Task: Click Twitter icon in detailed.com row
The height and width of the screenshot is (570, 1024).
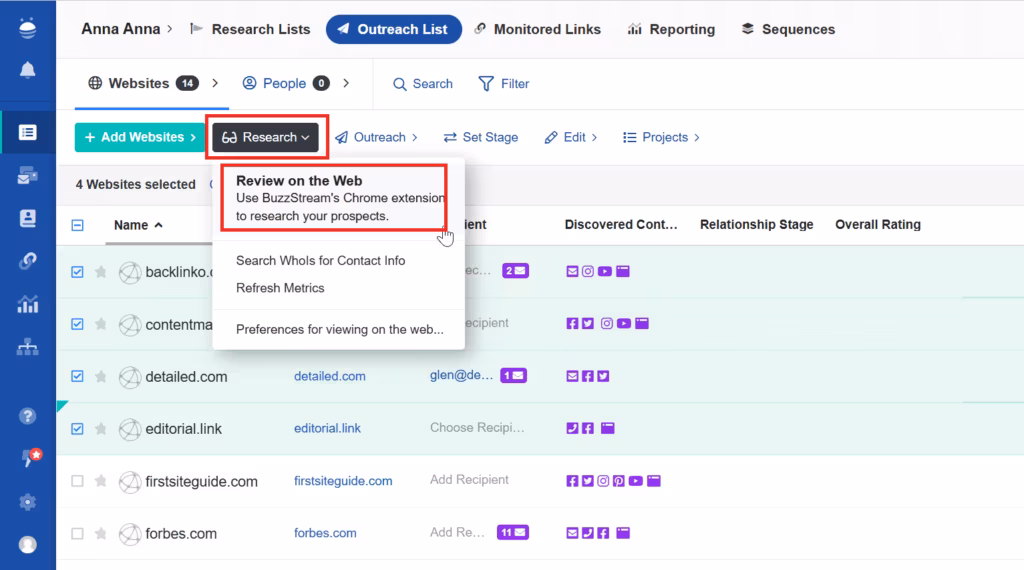Action: [x=603, y=376]
